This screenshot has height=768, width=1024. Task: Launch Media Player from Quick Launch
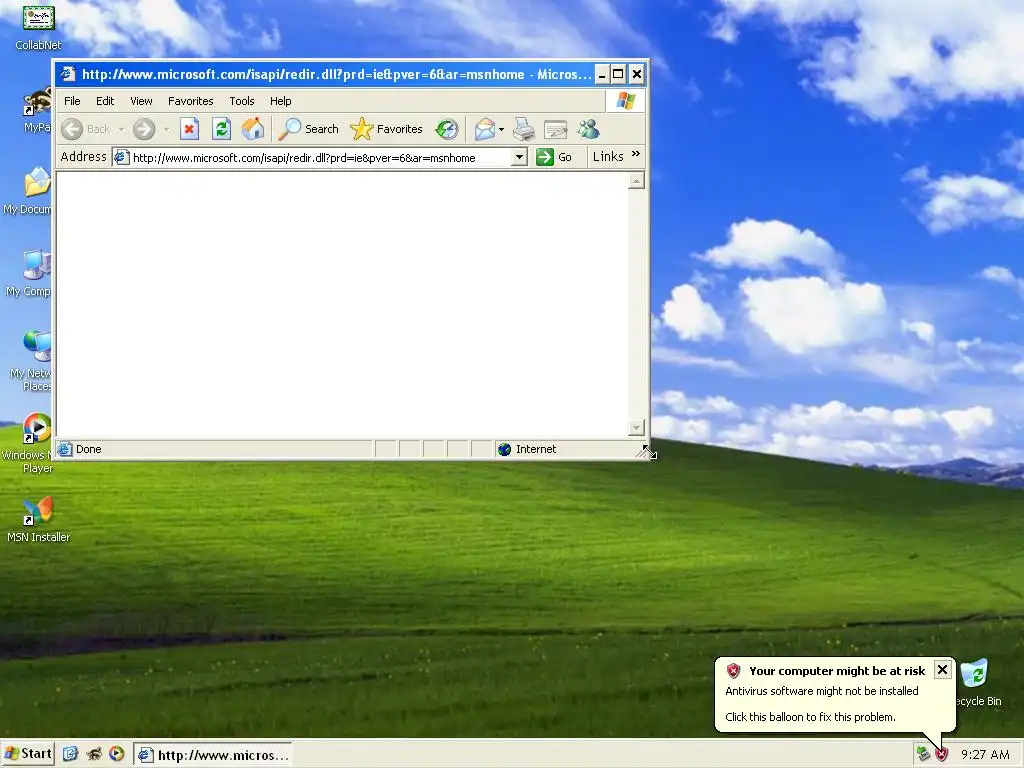[117, 754]
